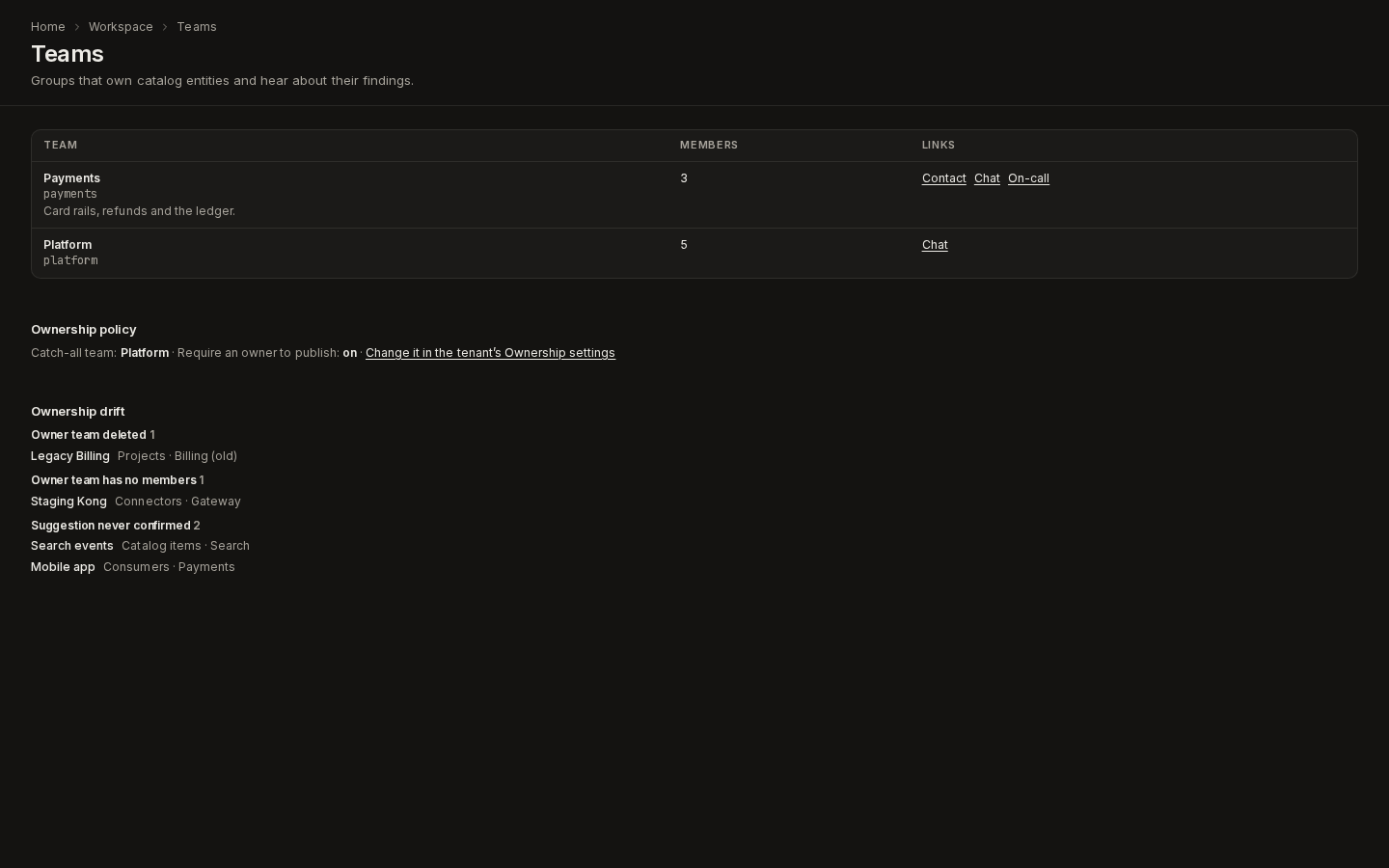Open the Workspace breadcrumb
1389x868 pixels.
121,27
